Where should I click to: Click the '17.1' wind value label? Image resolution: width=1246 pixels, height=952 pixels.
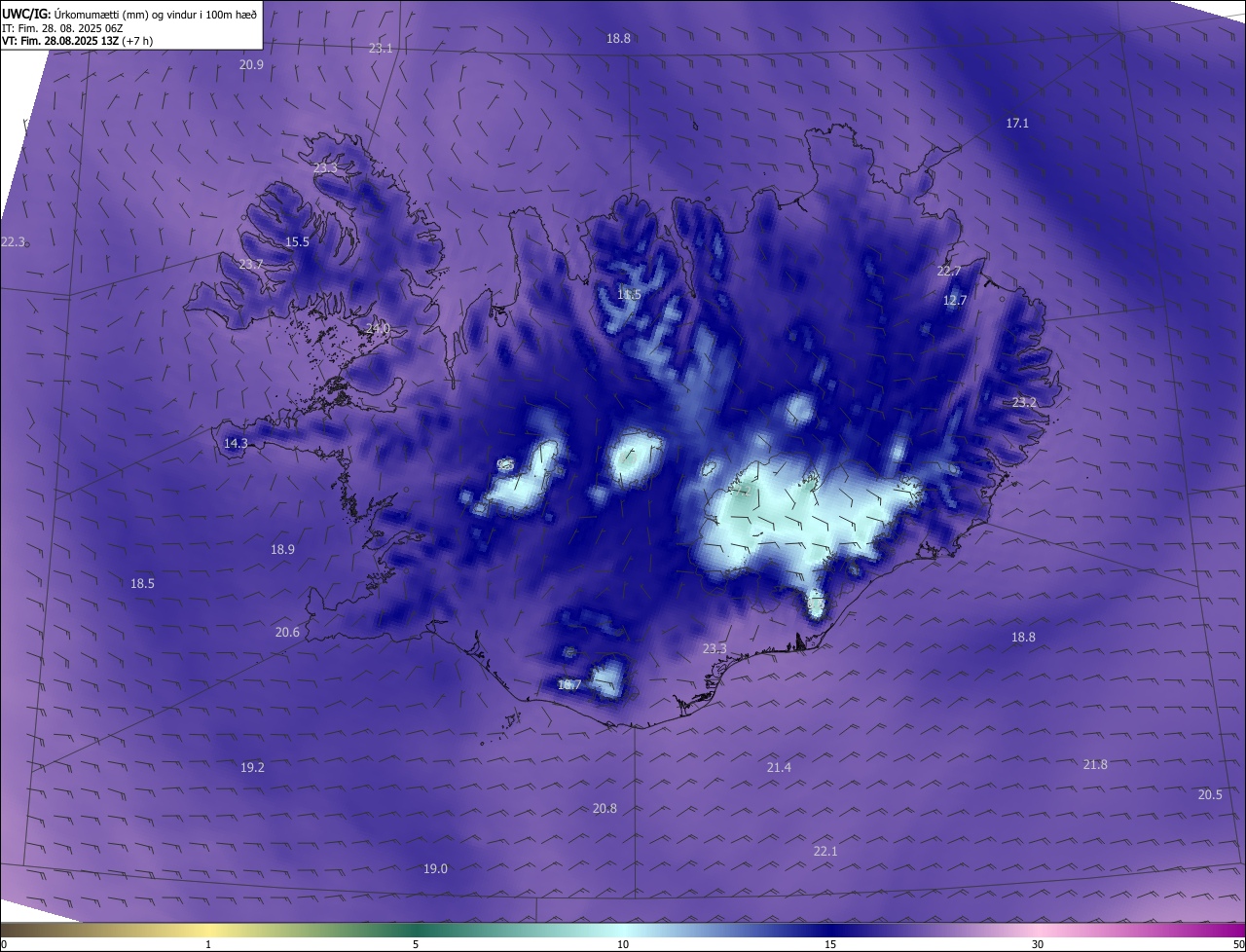(x=1017, y=123)
